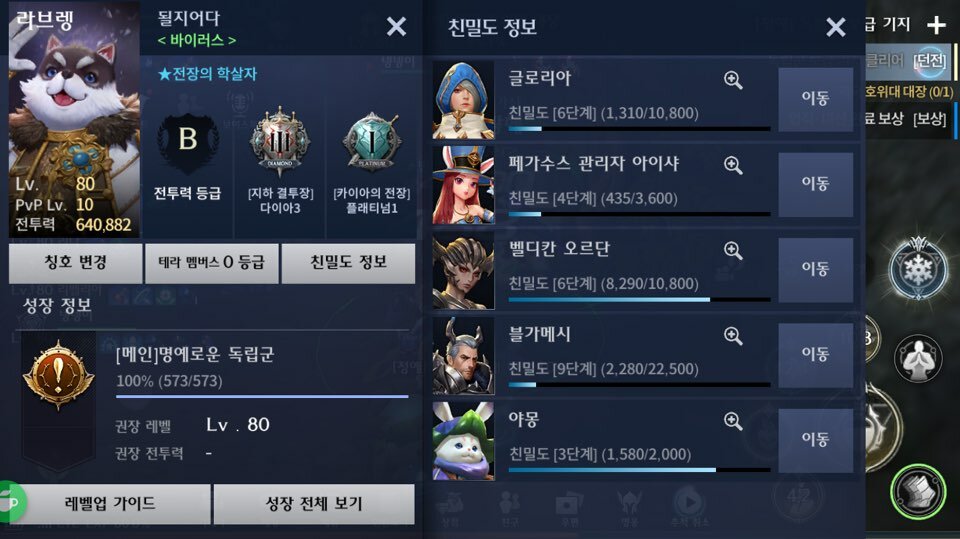The height and width of the screenshot is (539, 960).
Task: Tap the magnifier icon for 벨디칸 오르단
Action: [733, 250]
